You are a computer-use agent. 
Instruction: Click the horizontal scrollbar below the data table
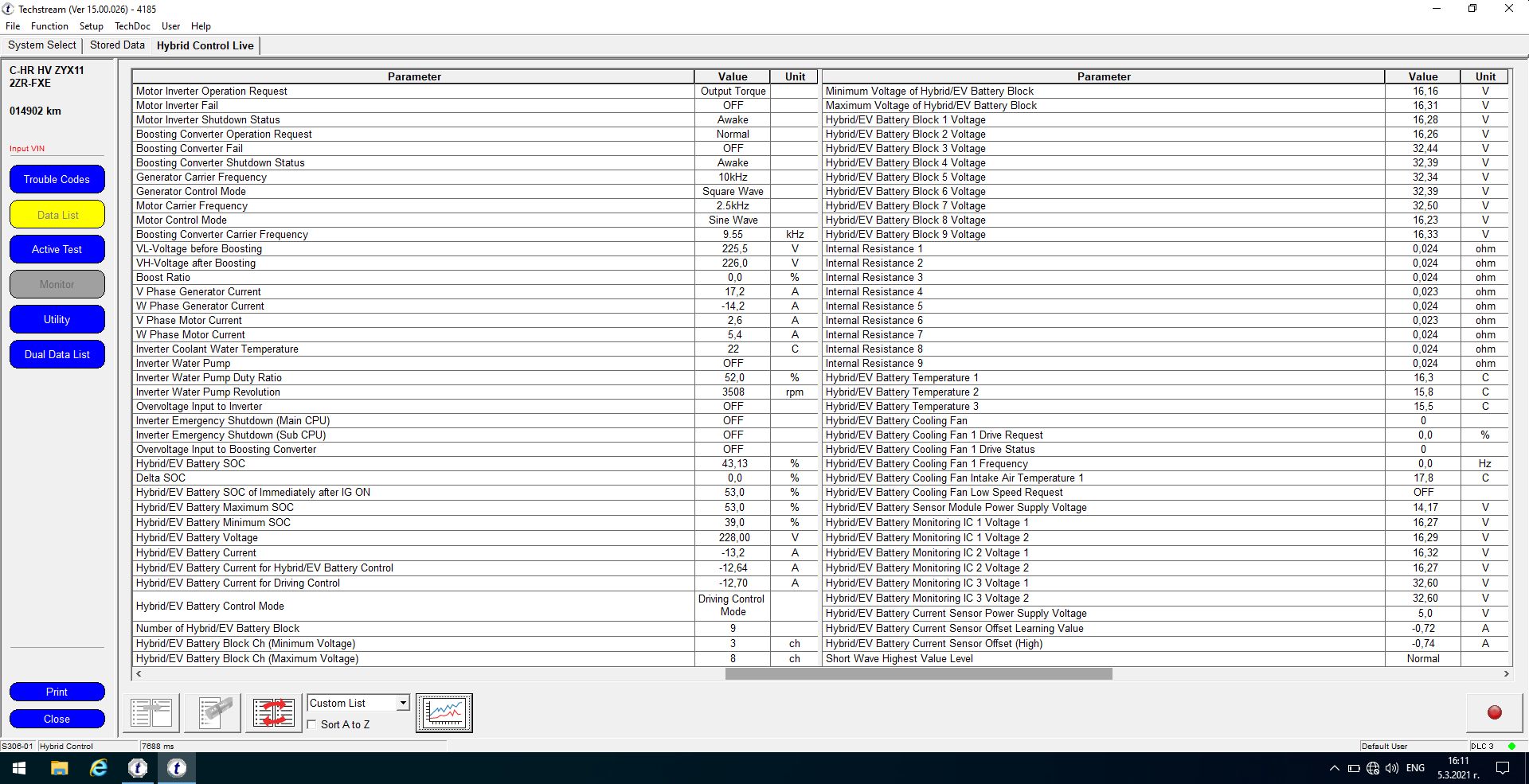point(916,674)
